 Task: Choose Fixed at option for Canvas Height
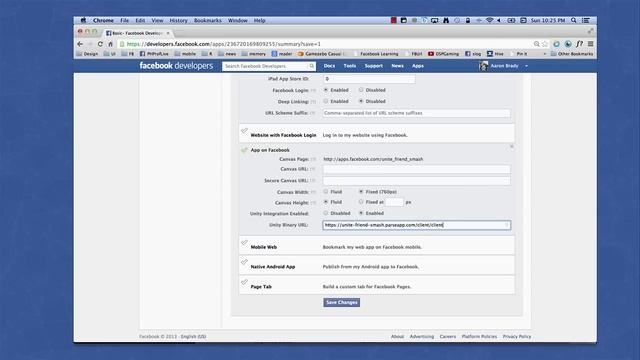coord(361,202)
